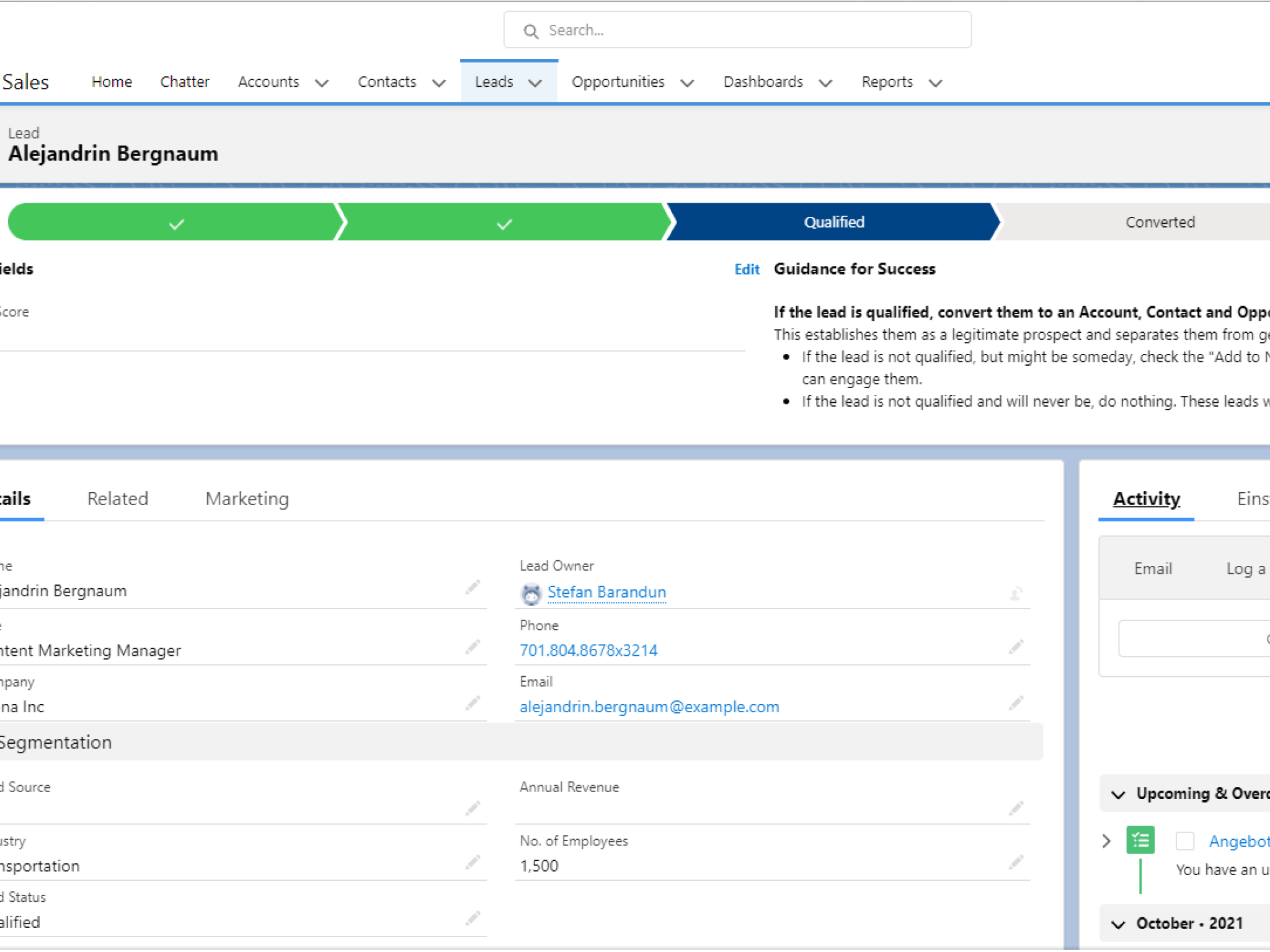Click the Edit link for key fields
Image resolution: width=1270 pixels, height=952 pixels.
[x=747, y=269]
